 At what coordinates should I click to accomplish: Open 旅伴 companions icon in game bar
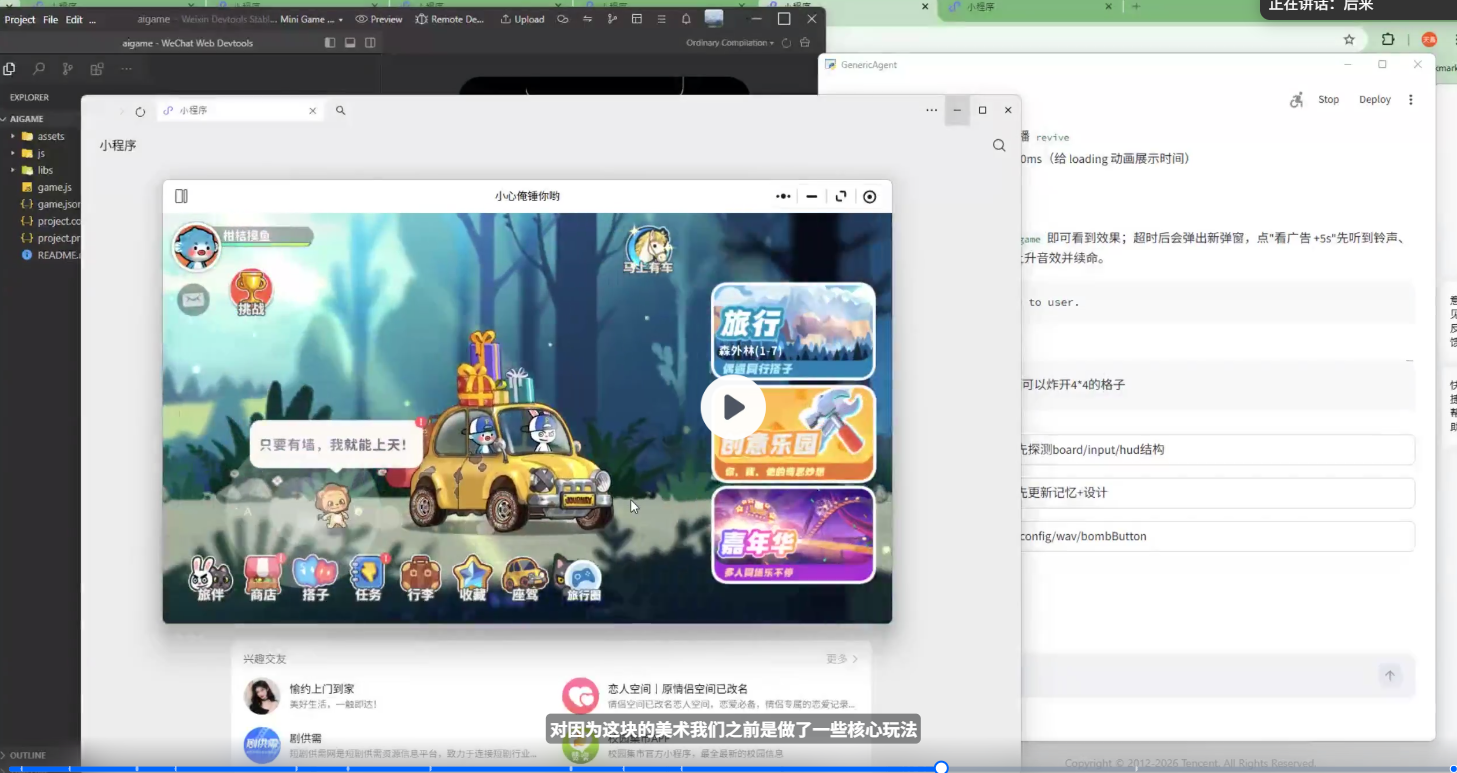point(210,579)
